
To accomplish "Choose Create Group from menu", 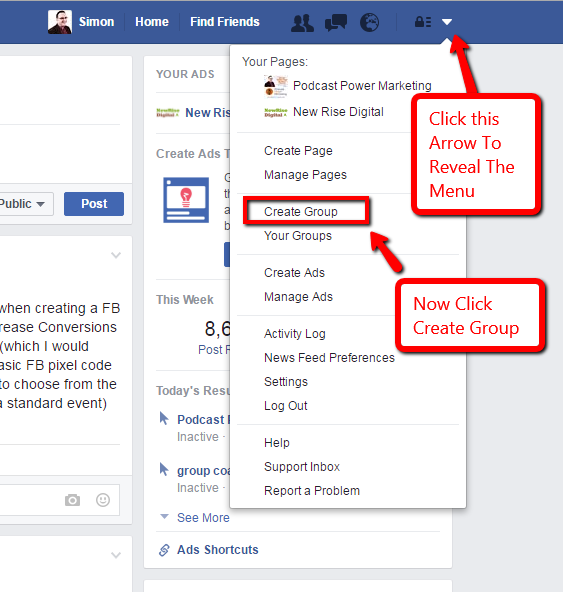I will click(x=301, y=212).
